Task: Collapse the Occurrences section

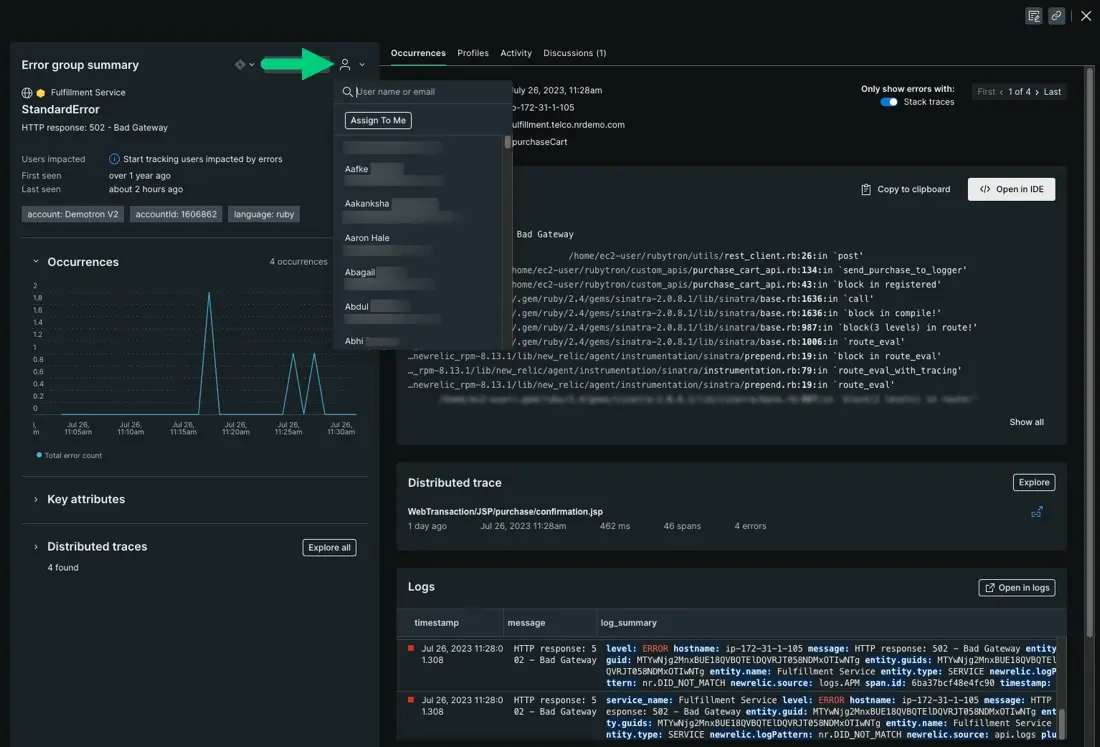Action: coord(36,262)
